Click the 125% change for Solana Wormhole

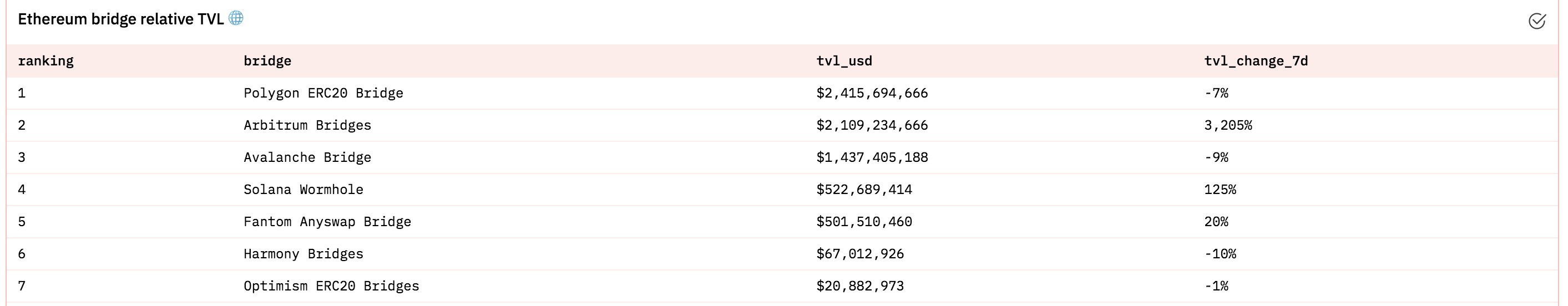[x=1220, y=190]
